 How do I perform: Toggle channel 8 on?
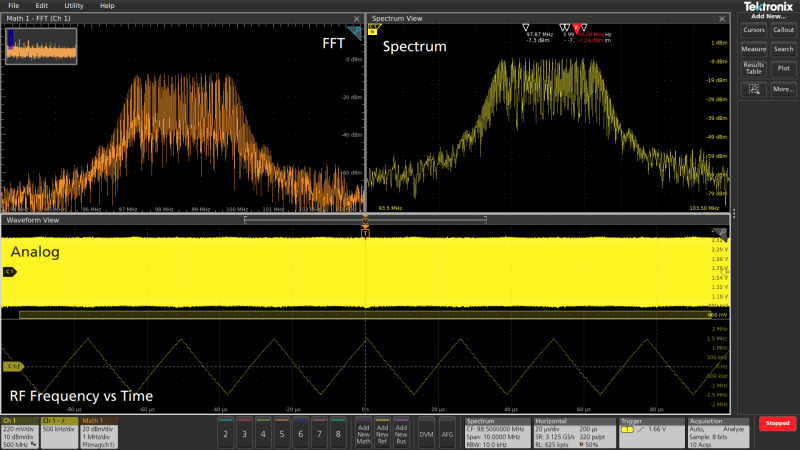coord(338,433)
